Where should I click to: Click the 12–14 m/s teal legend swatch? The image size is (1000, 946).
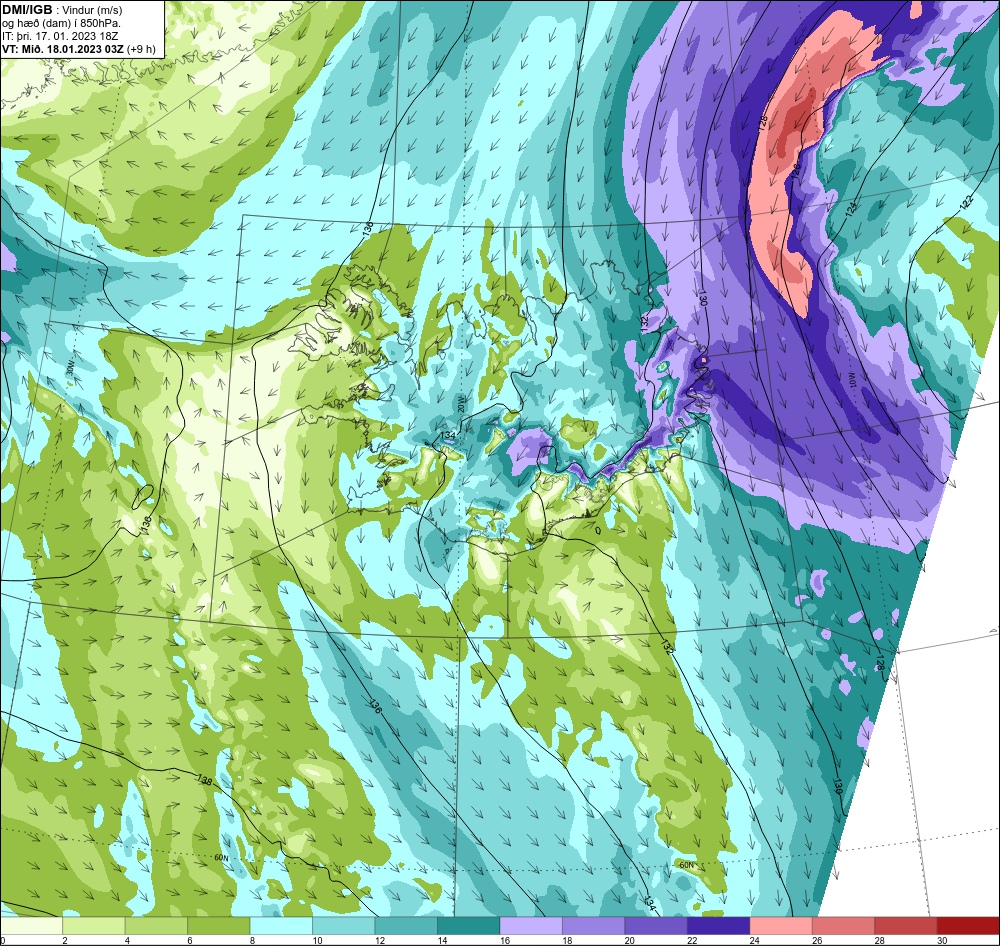click(x=406, y=925)
